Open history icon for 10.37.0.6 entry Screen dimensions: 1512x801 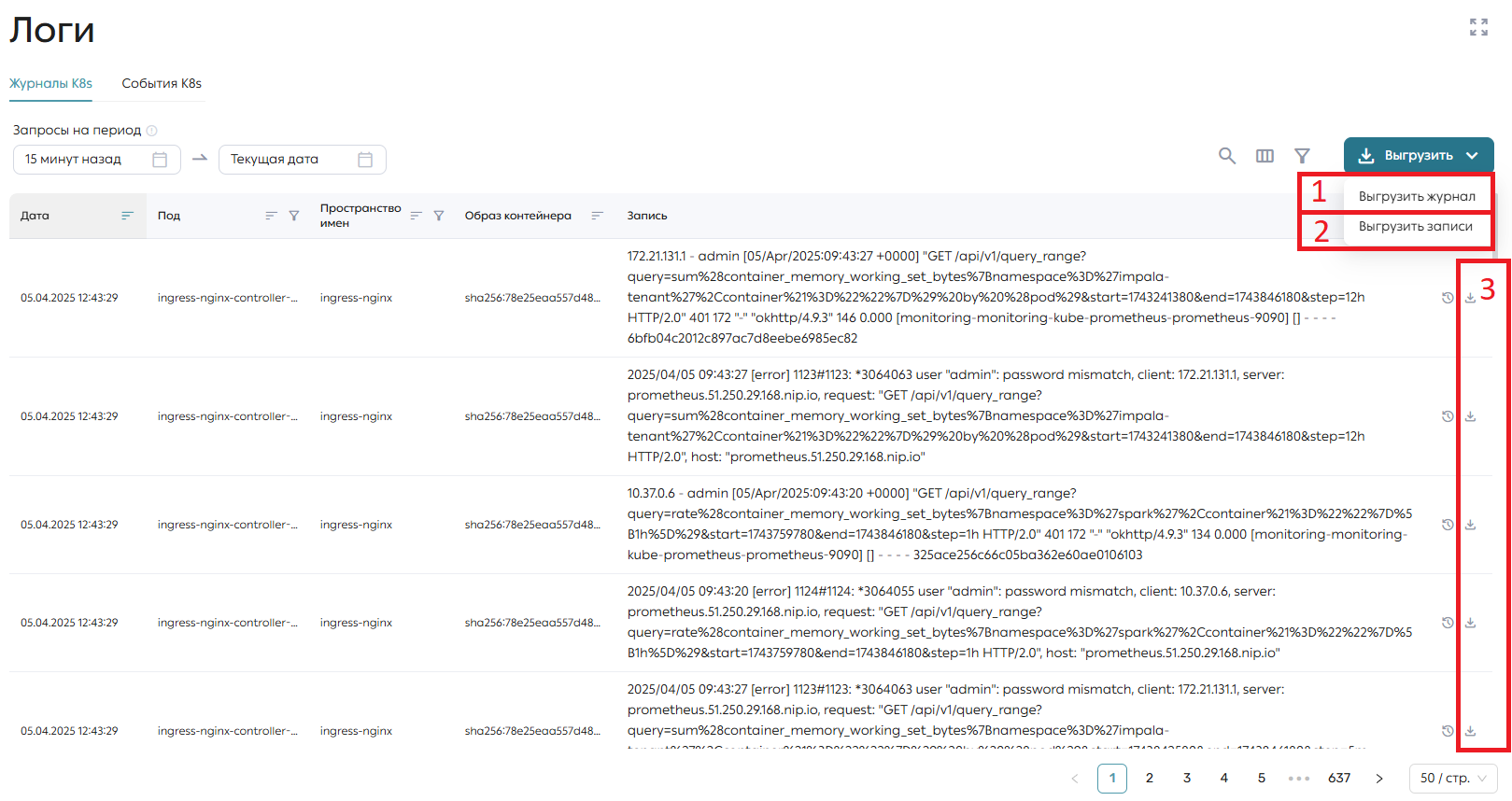tap(1448, 525)
